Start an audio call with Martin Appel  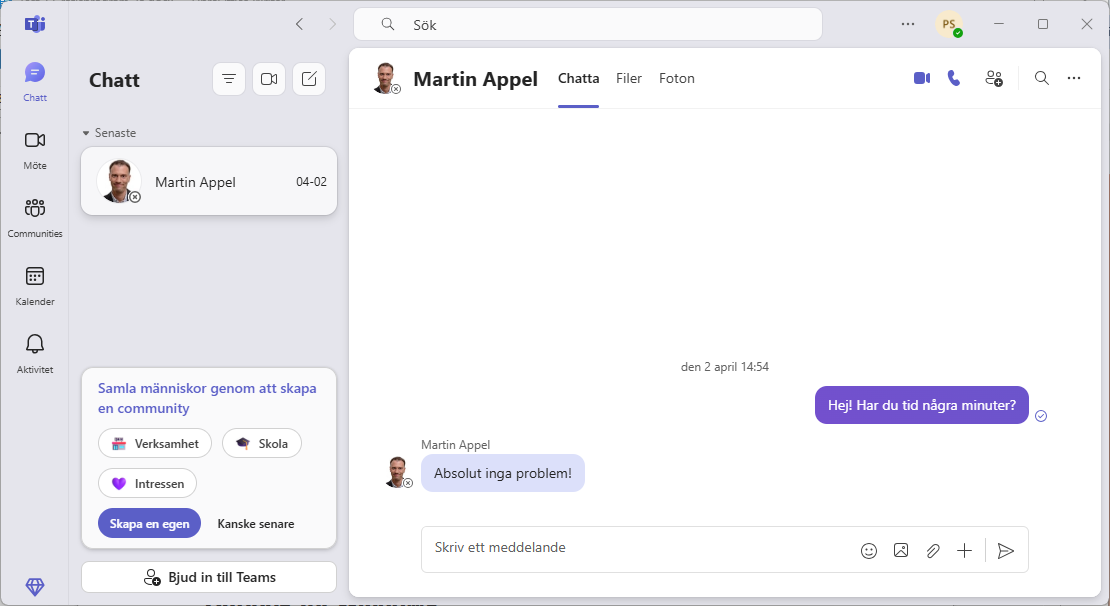tap(953, 77)
